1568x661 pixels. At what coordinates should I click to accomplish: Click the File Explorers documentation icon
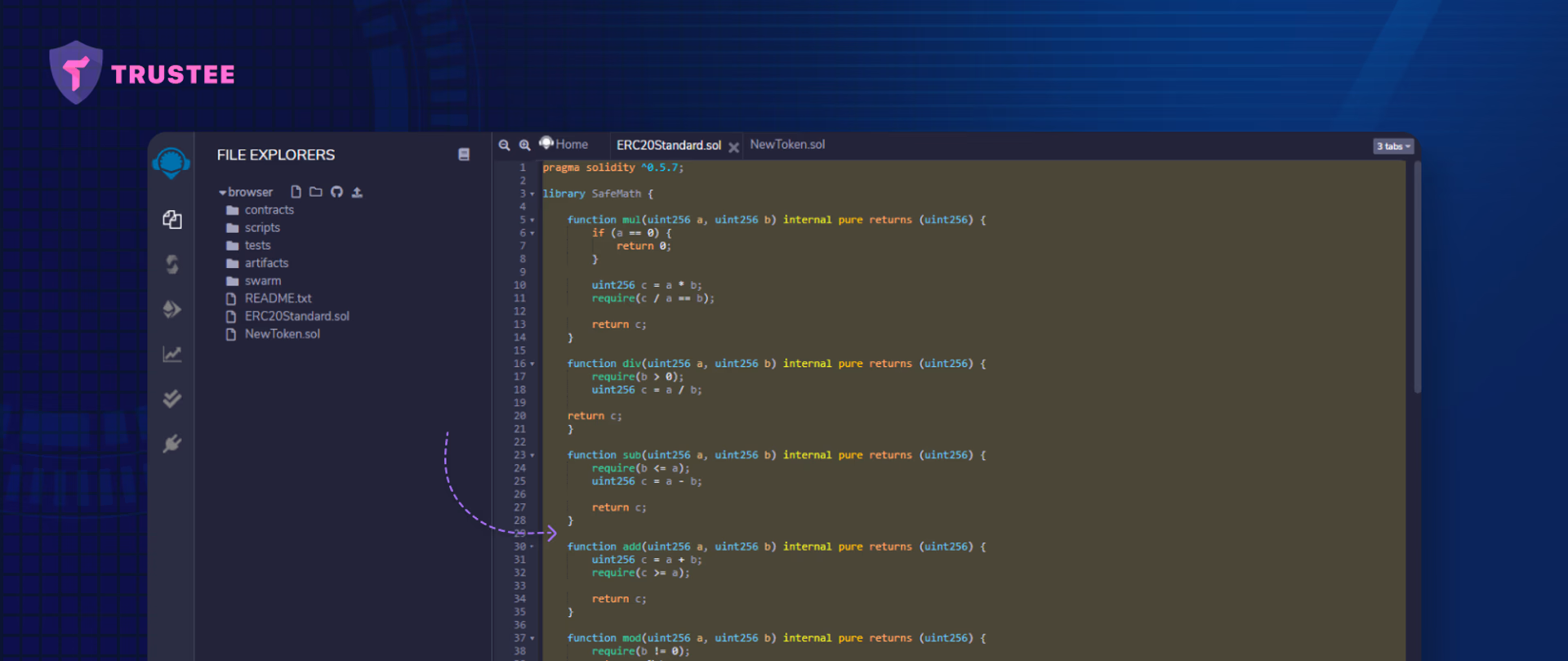pos(464,154)
